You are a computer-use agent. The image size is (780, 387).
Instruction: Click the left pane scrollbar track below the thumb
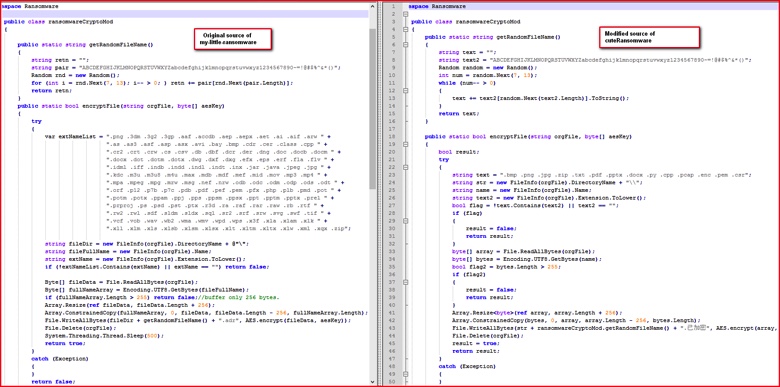point(373,283)
